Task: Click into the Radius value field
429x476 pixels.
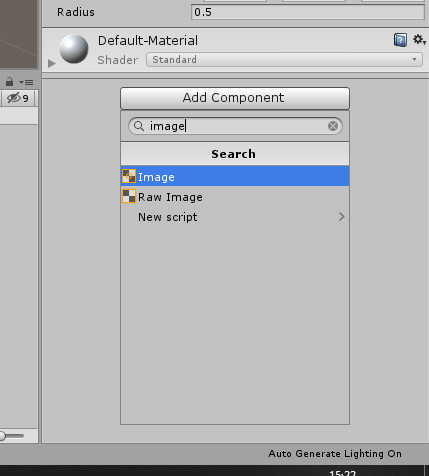Action: (308, 12)
